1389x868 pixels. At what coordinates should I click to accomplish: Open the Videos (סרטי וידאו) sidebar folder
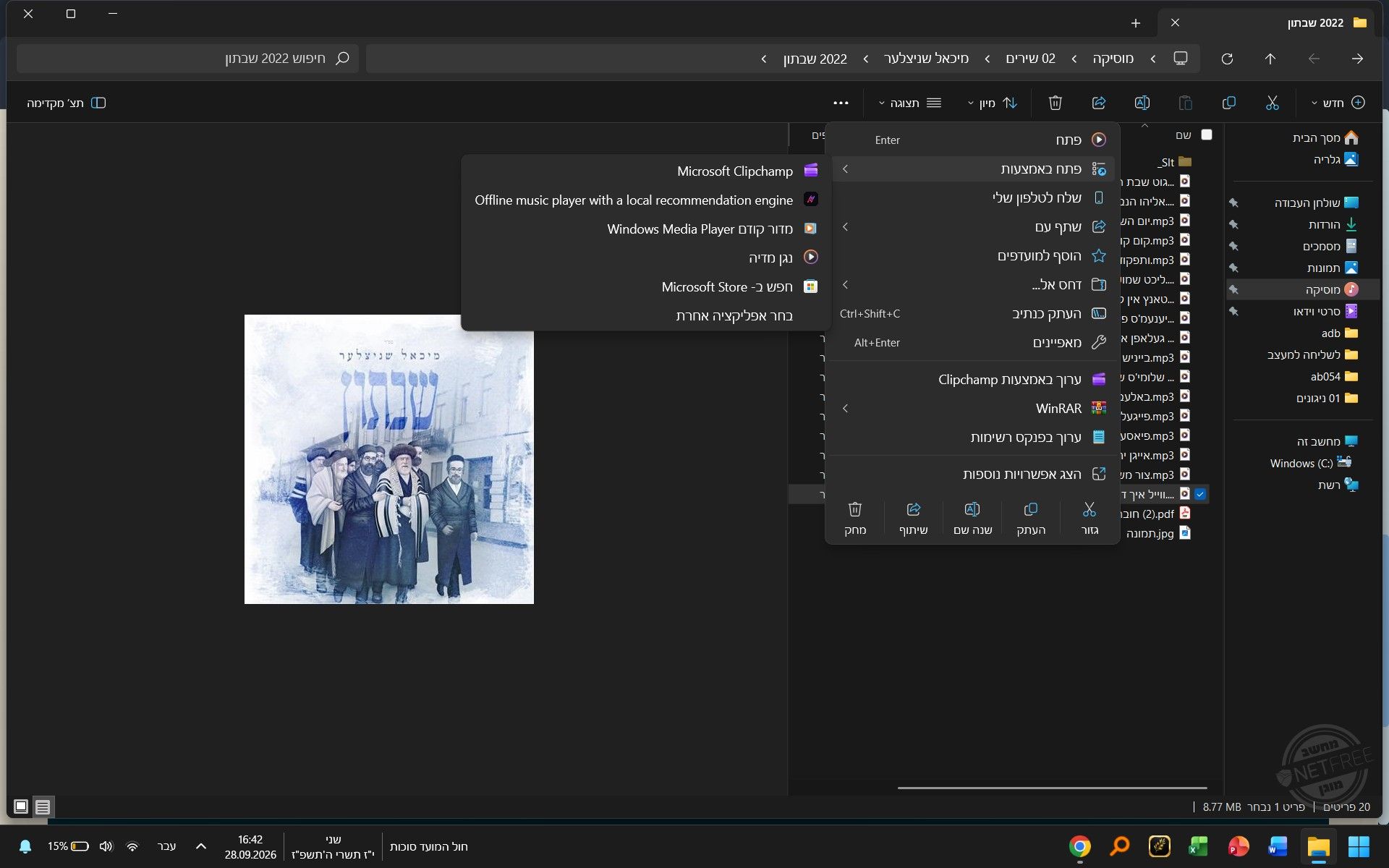[1325, 311]
